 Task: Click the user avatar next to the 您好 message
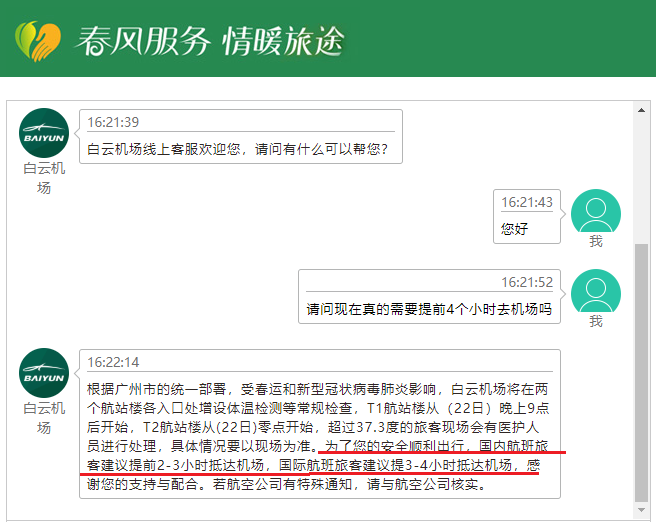[x=596, y=211]
